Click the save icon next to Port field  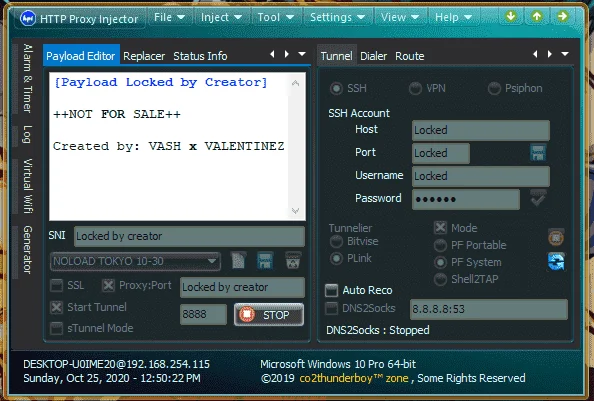click(x=538, y=153)
